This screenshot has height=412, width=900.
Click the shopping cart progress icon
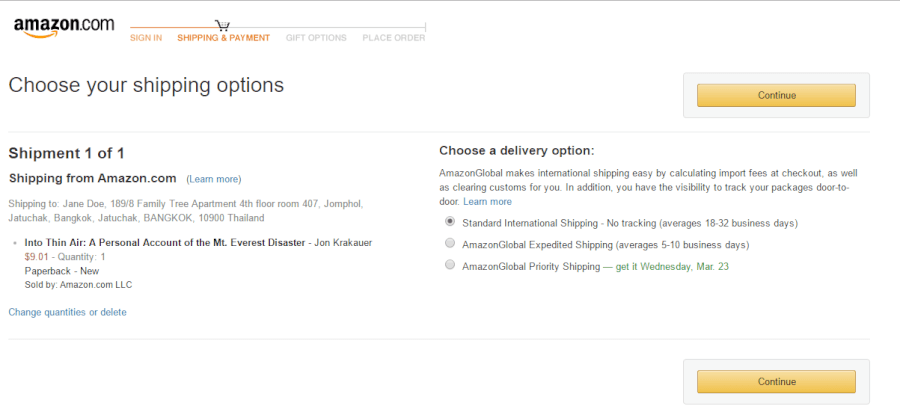(223, 25)
